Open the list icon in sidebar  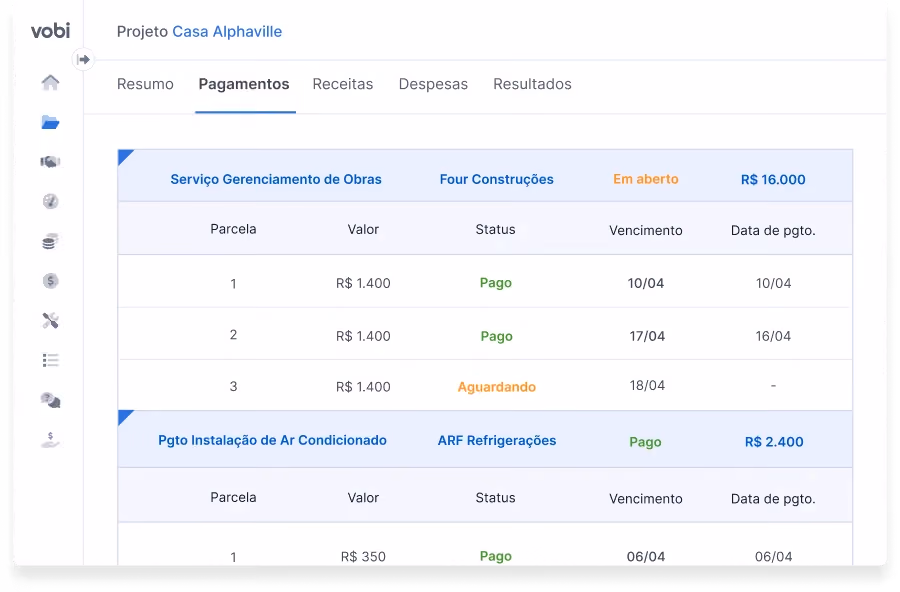point(51,360)
